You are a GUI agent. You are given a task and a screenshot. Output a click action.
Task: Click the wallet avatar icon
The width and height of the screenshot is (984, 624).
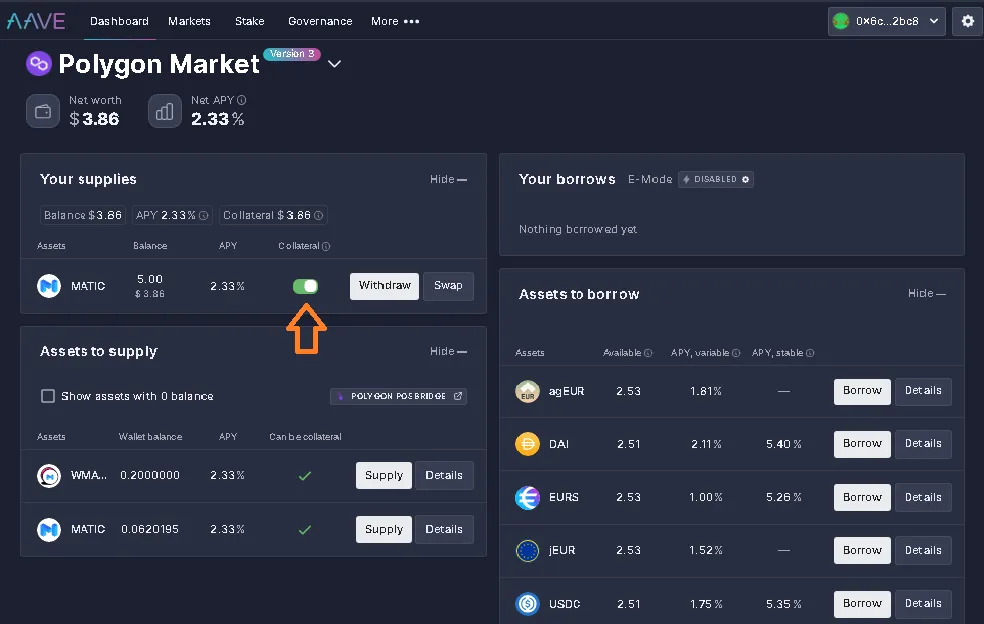841,21
